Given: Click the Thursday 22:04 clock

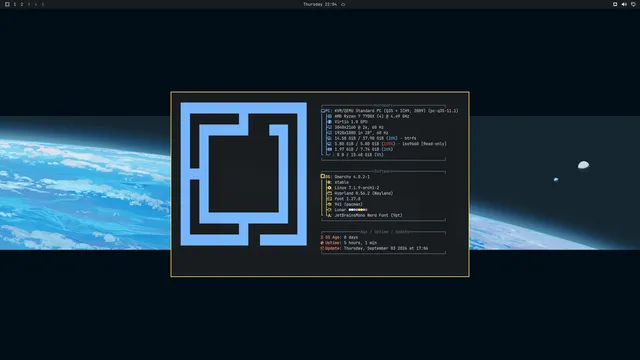Looking at the screenshot, I should pos(320,4).
